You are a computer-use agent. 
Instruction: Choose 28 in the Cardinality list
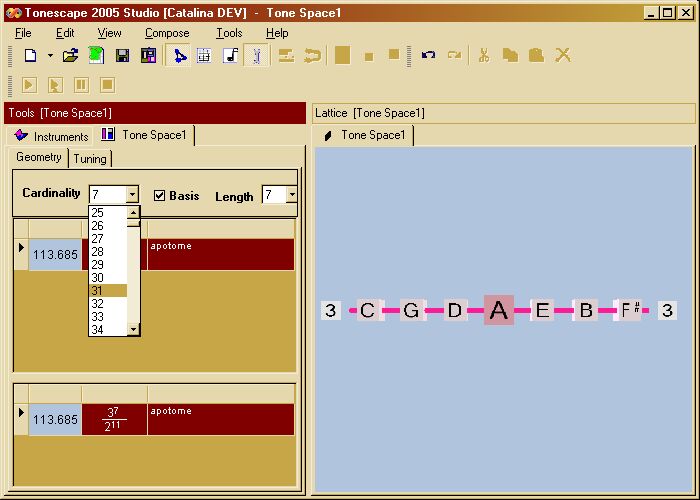coord(108,251)
